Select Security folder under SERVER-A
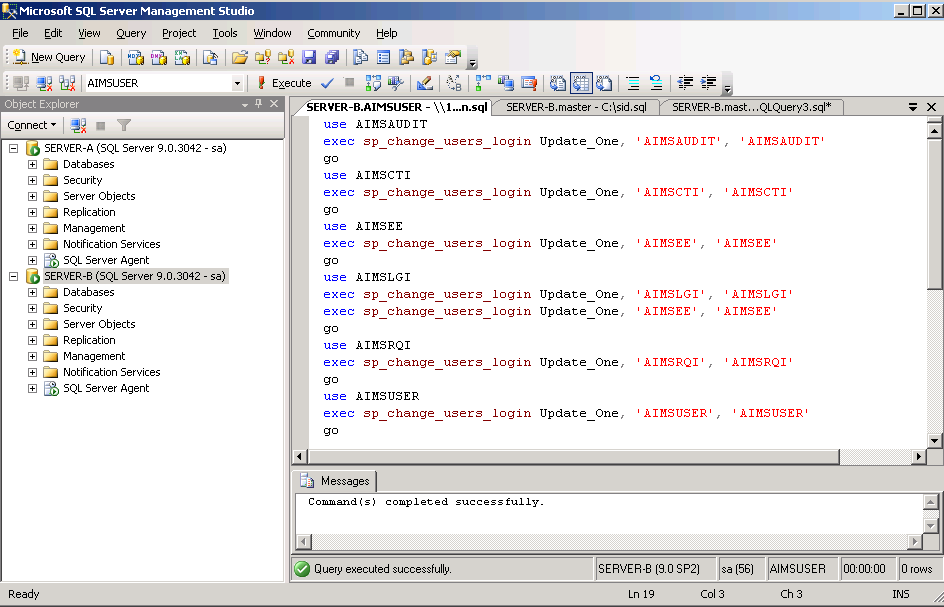944x607 pixels. (x=82, y=180)
